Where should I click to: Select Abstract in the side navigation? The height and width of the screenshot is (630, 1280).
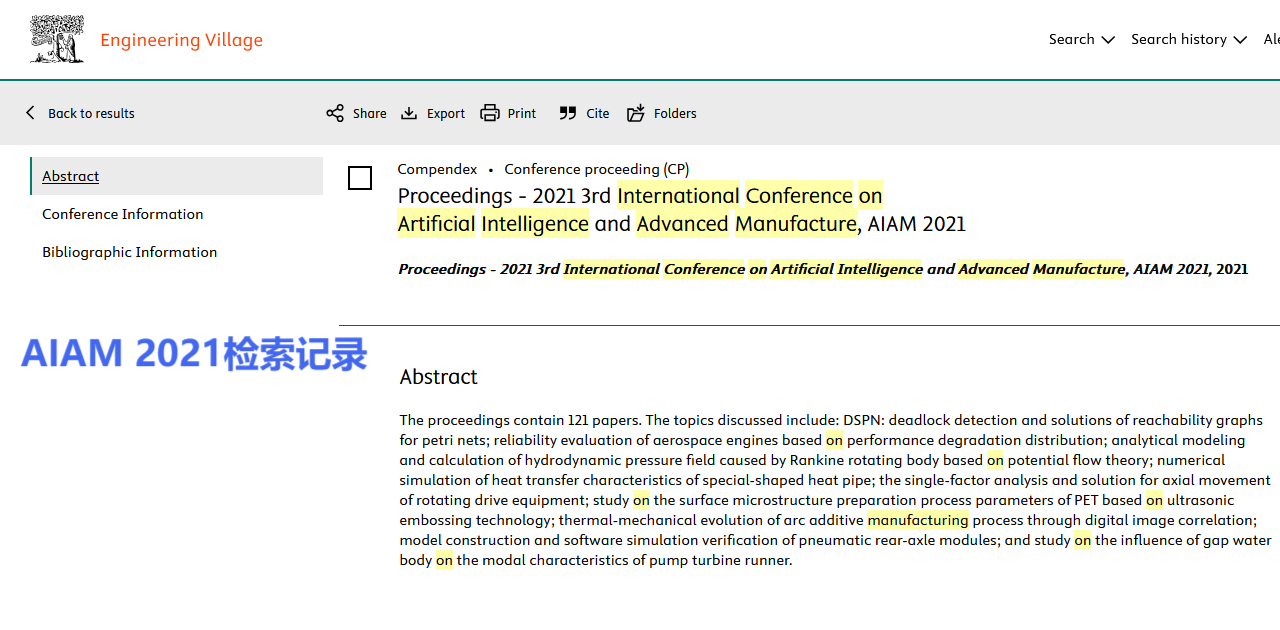click(x=71, y=176)
